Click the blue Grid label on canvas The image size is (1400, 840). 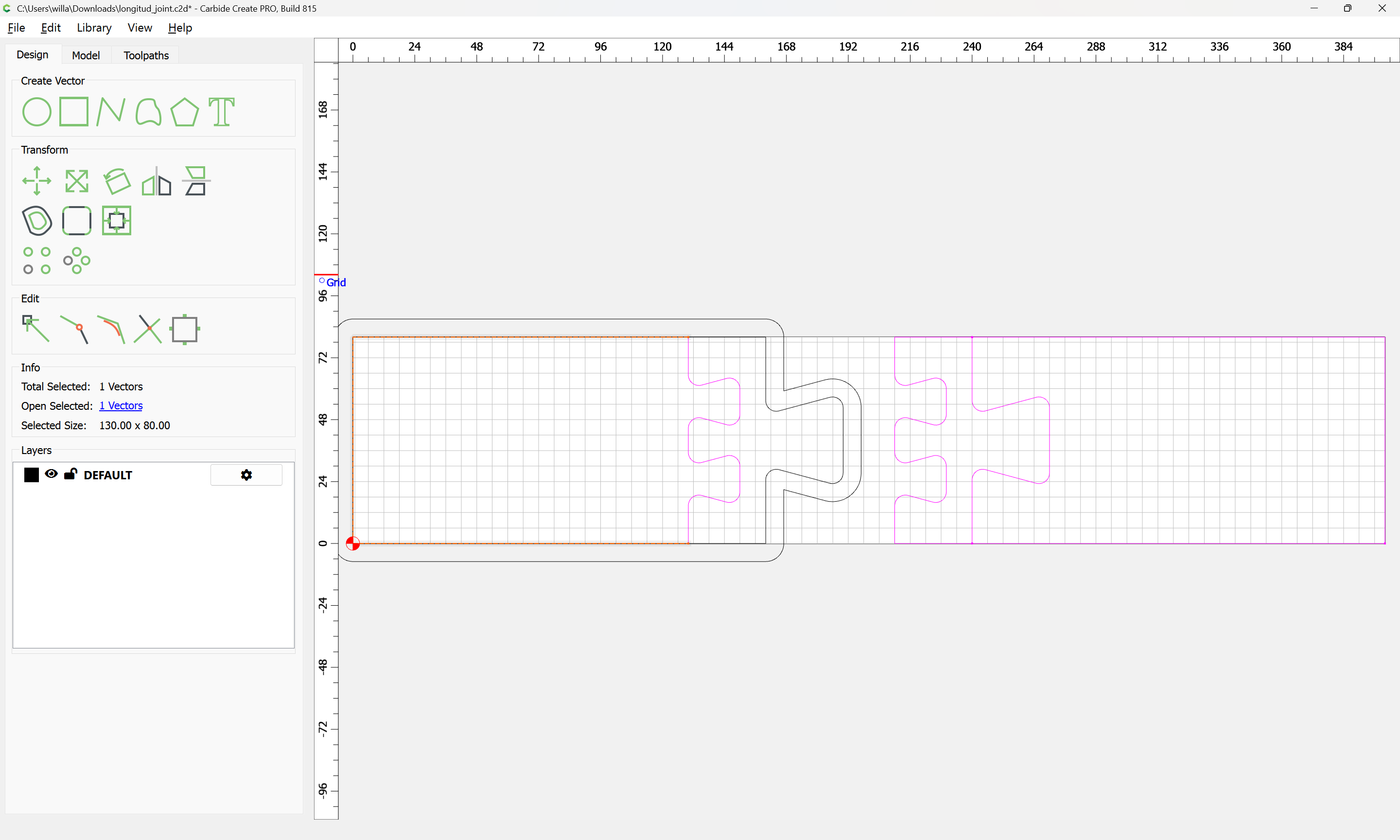coord(336,282)
